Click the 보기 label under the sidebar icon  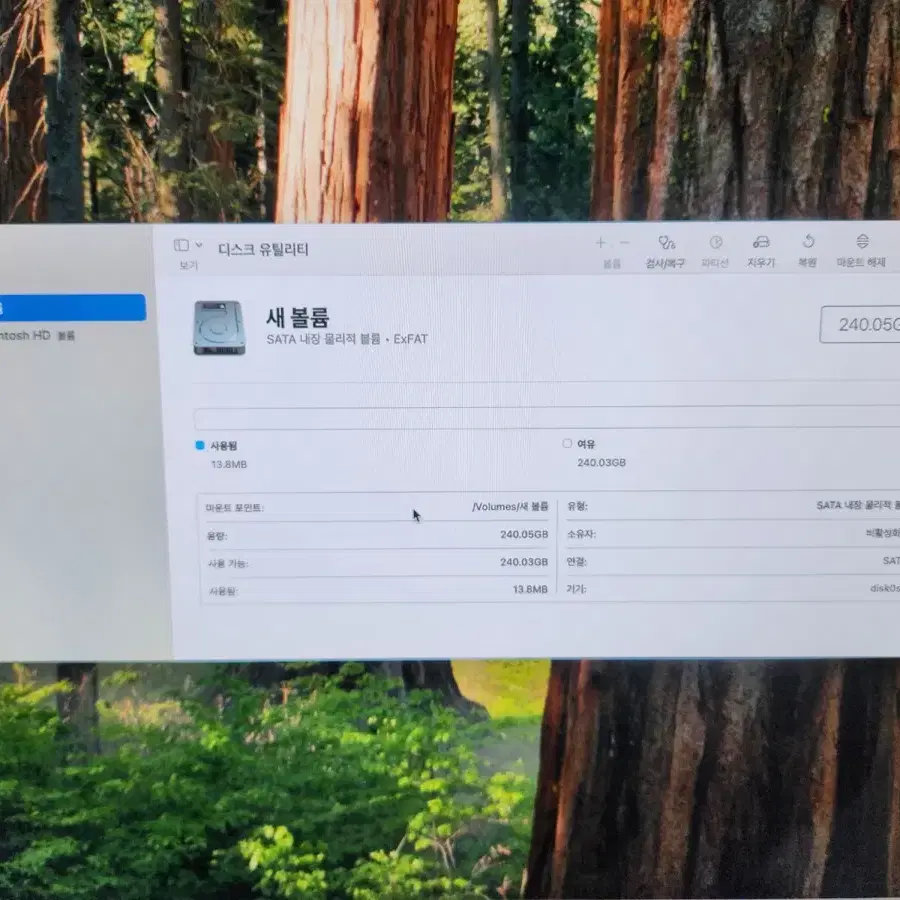tap(189, 265)
